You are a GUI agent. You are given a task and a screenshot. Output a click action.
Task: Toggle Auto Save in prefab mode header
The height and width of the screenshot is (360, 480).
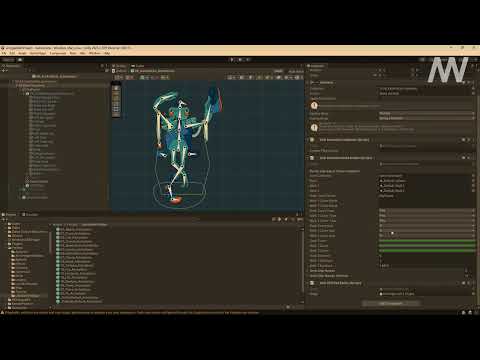296,71
